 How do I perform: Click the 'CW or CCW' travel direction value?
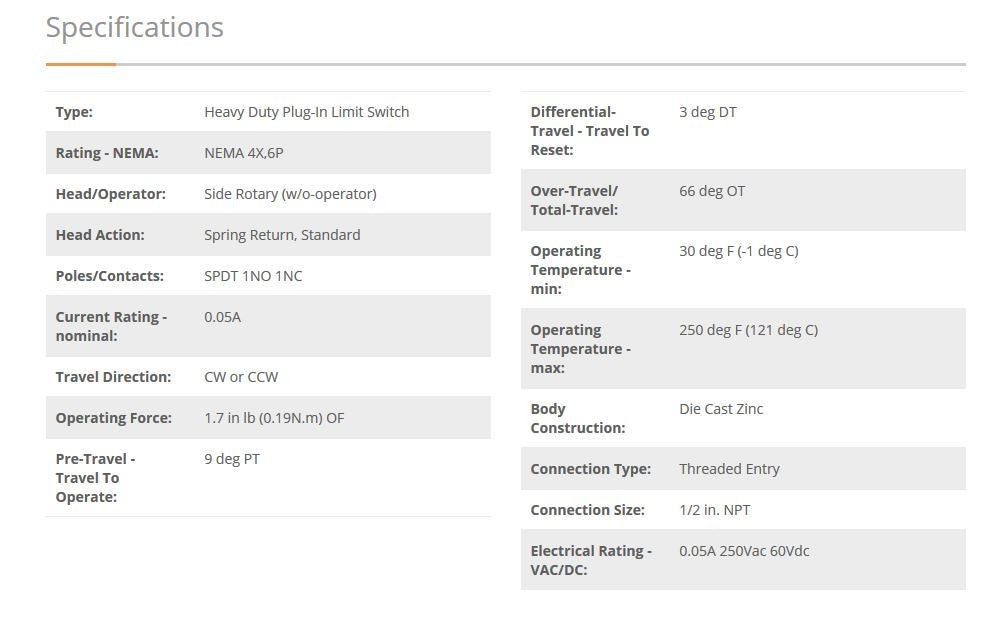point(241,377)
